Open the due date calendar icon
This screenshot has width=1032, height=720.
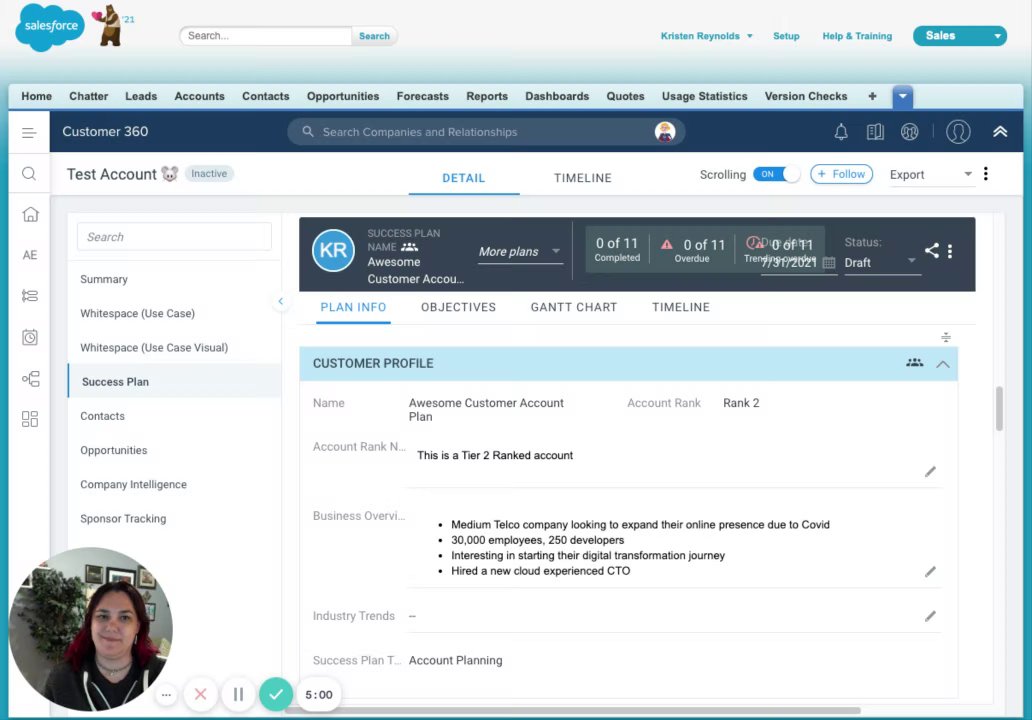(829, 263)
